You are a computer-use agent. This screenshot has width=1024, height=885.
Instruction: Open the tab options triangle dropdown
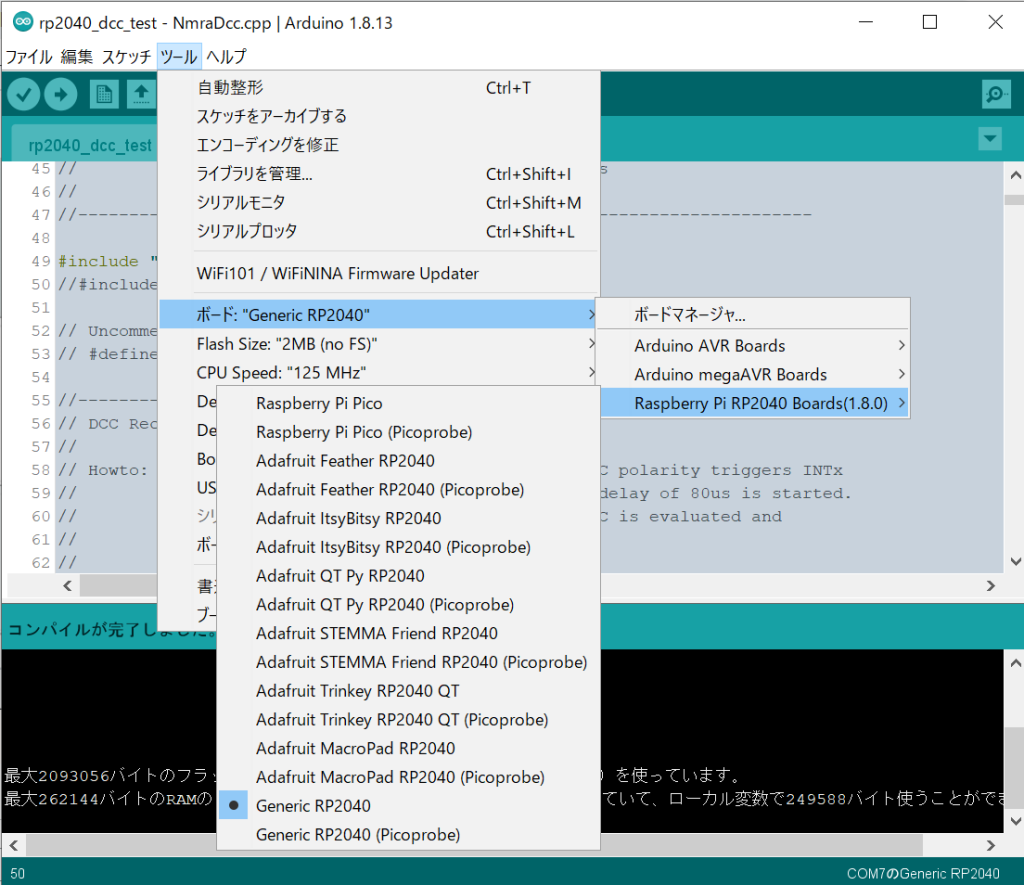coord(990,138)
